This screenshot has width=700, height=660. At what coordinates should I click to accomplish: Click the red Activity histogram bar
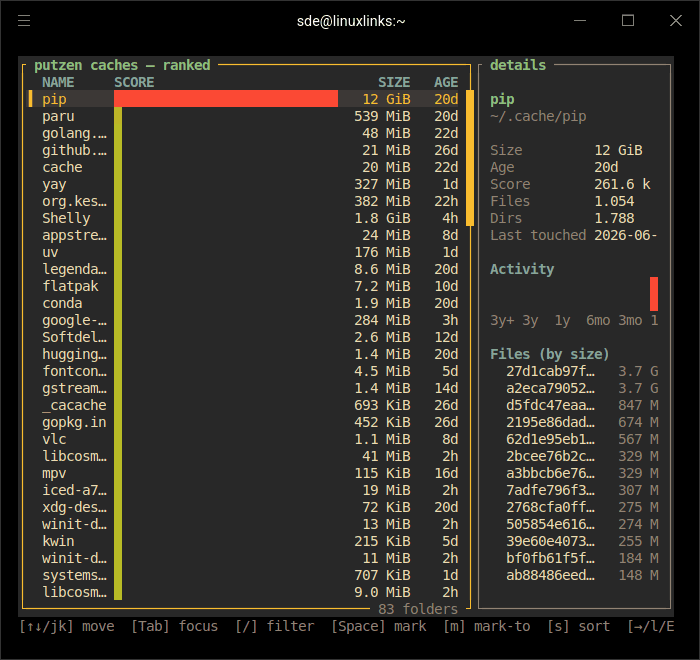tap(654, 294)
